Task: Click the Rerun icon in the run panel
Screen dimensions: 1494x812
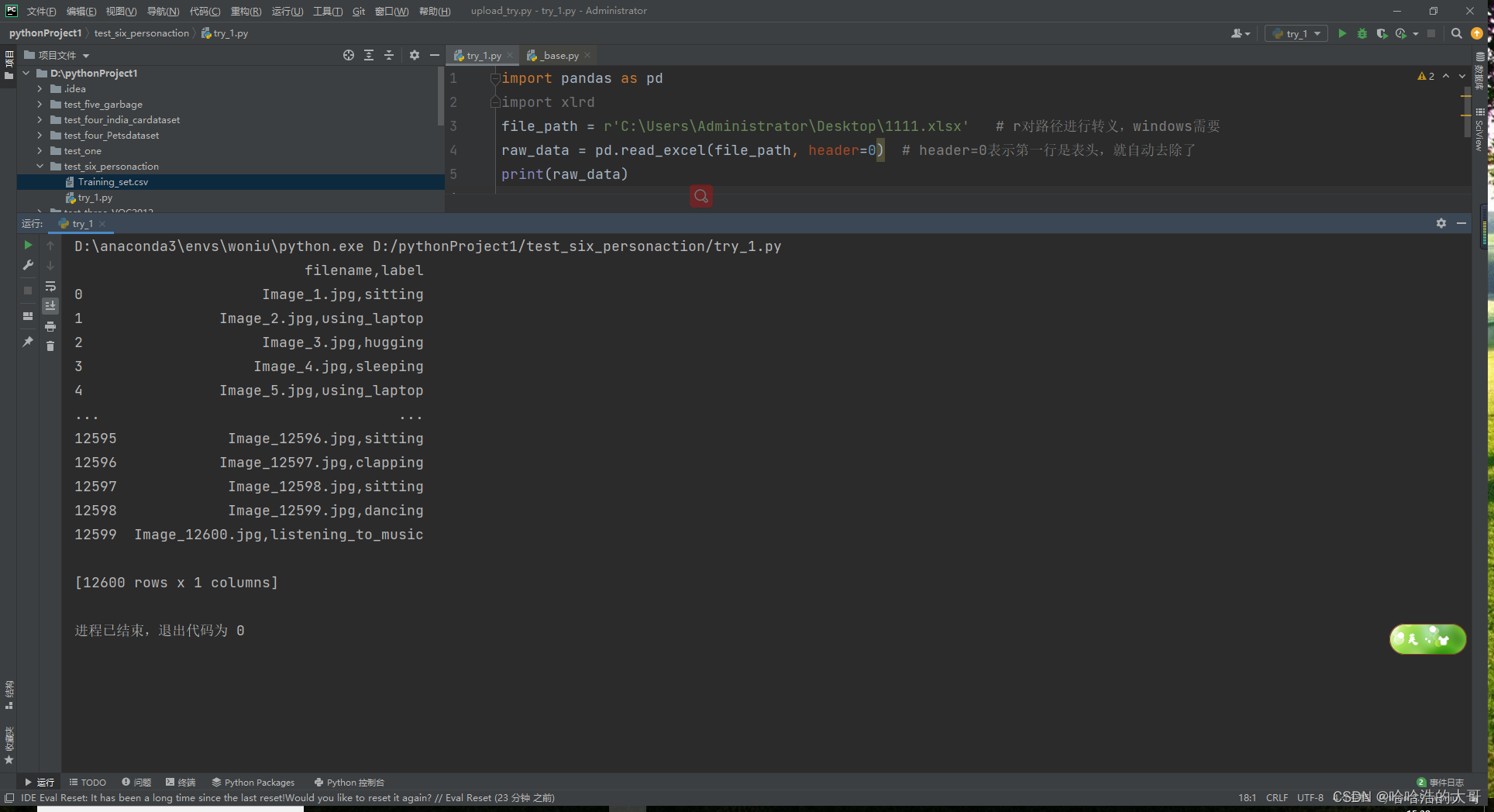Action: click(28, 245)
